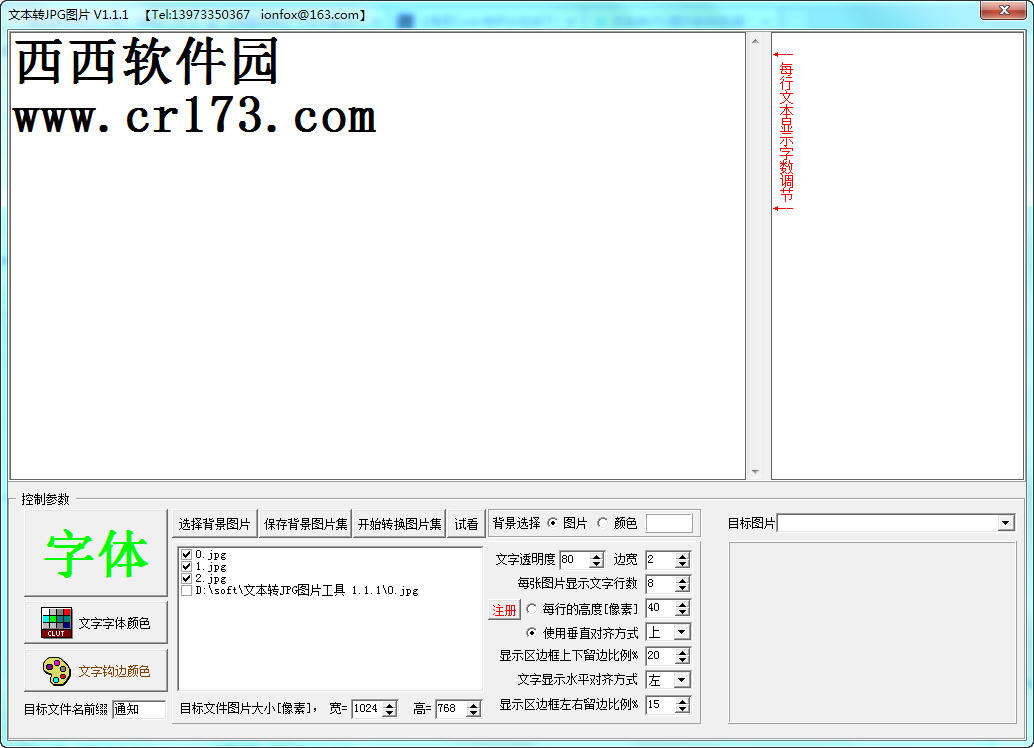Select the 每行的高度[像素] radio option
The height and width of the screenshot is (748, 1034).
[x=532, y=608]
